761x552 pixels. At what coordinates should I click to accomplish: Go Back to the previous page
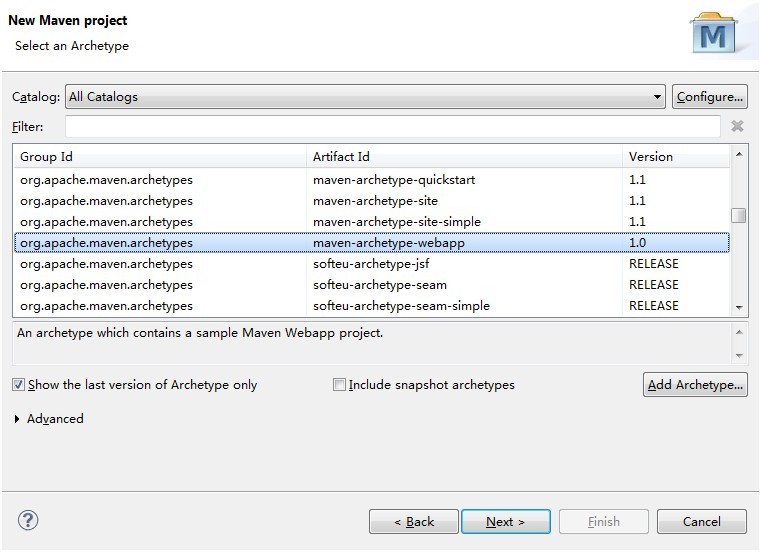414,521
